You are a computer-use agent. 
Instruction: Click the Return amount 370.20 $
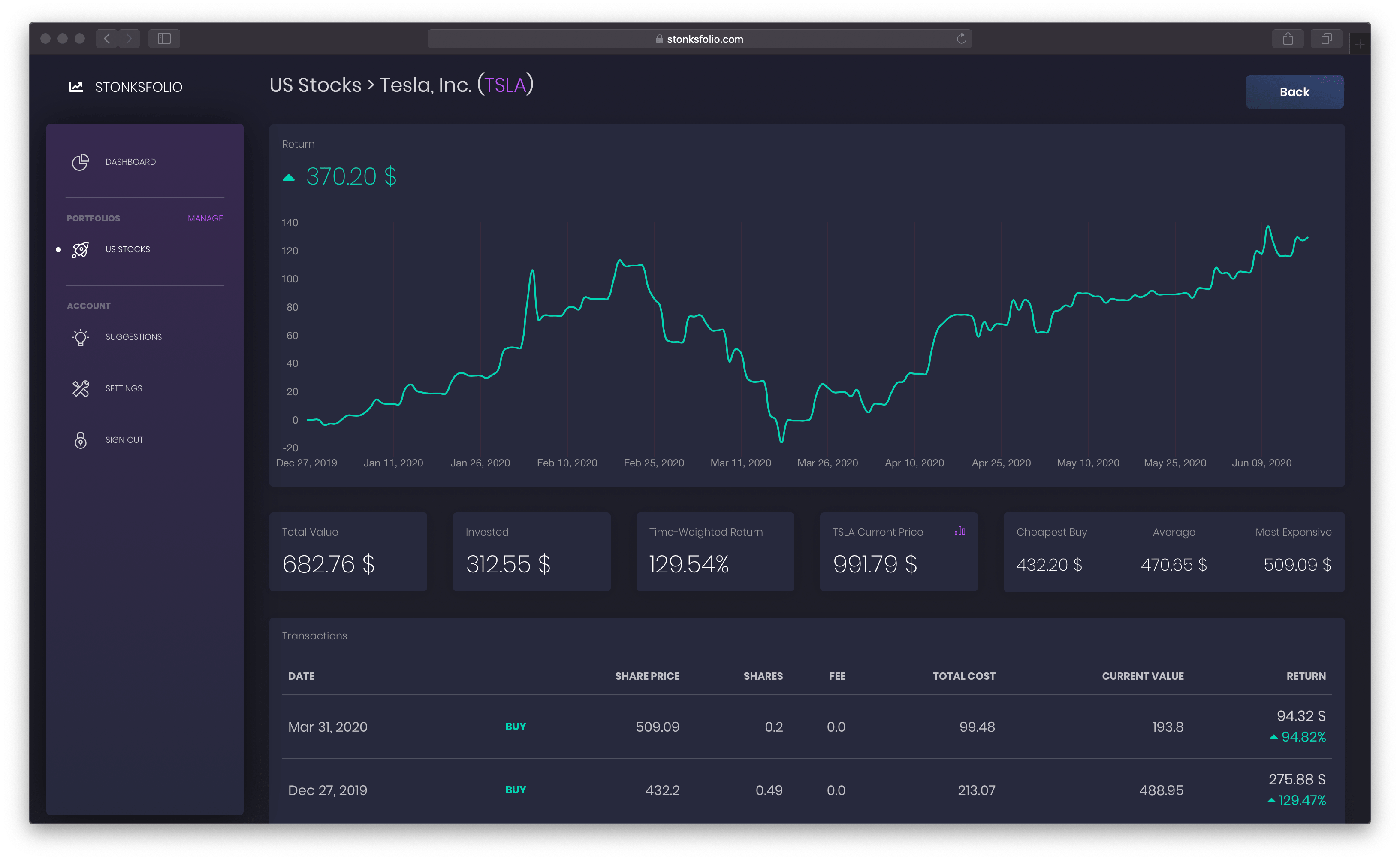pos(351,176)
